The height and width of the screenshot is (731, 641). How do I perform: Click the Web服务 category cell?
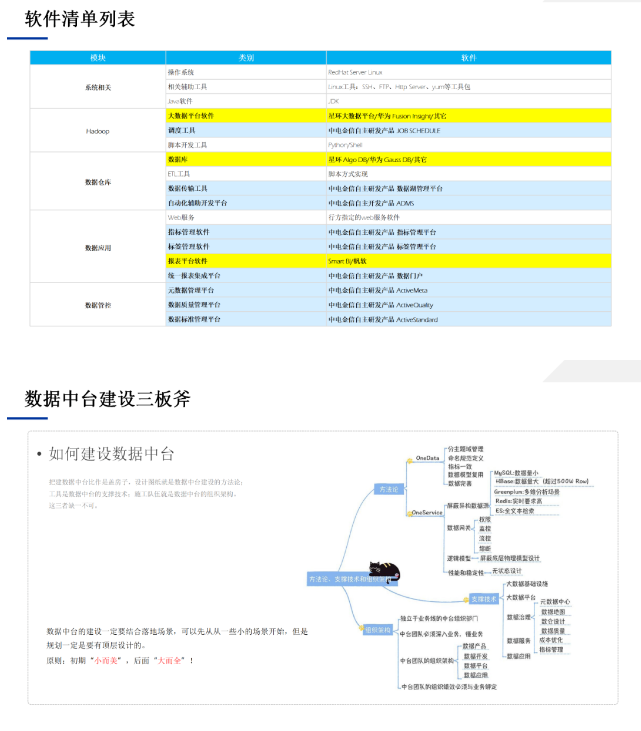pos(246,217)
